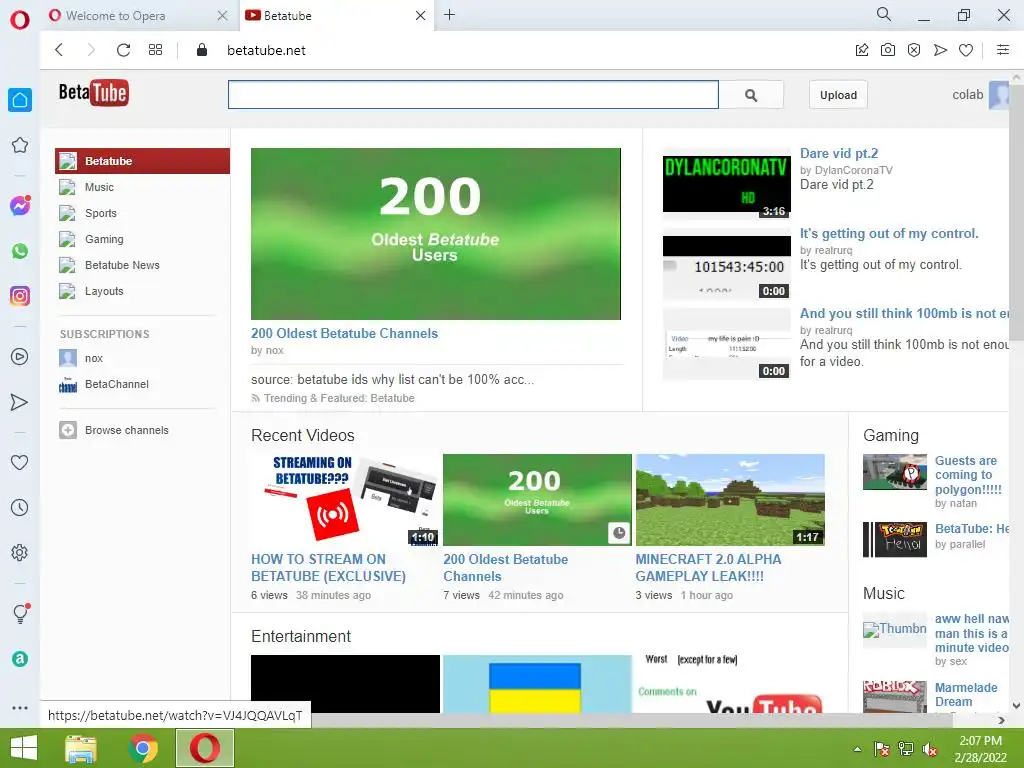Open the colab account menu

980,95
